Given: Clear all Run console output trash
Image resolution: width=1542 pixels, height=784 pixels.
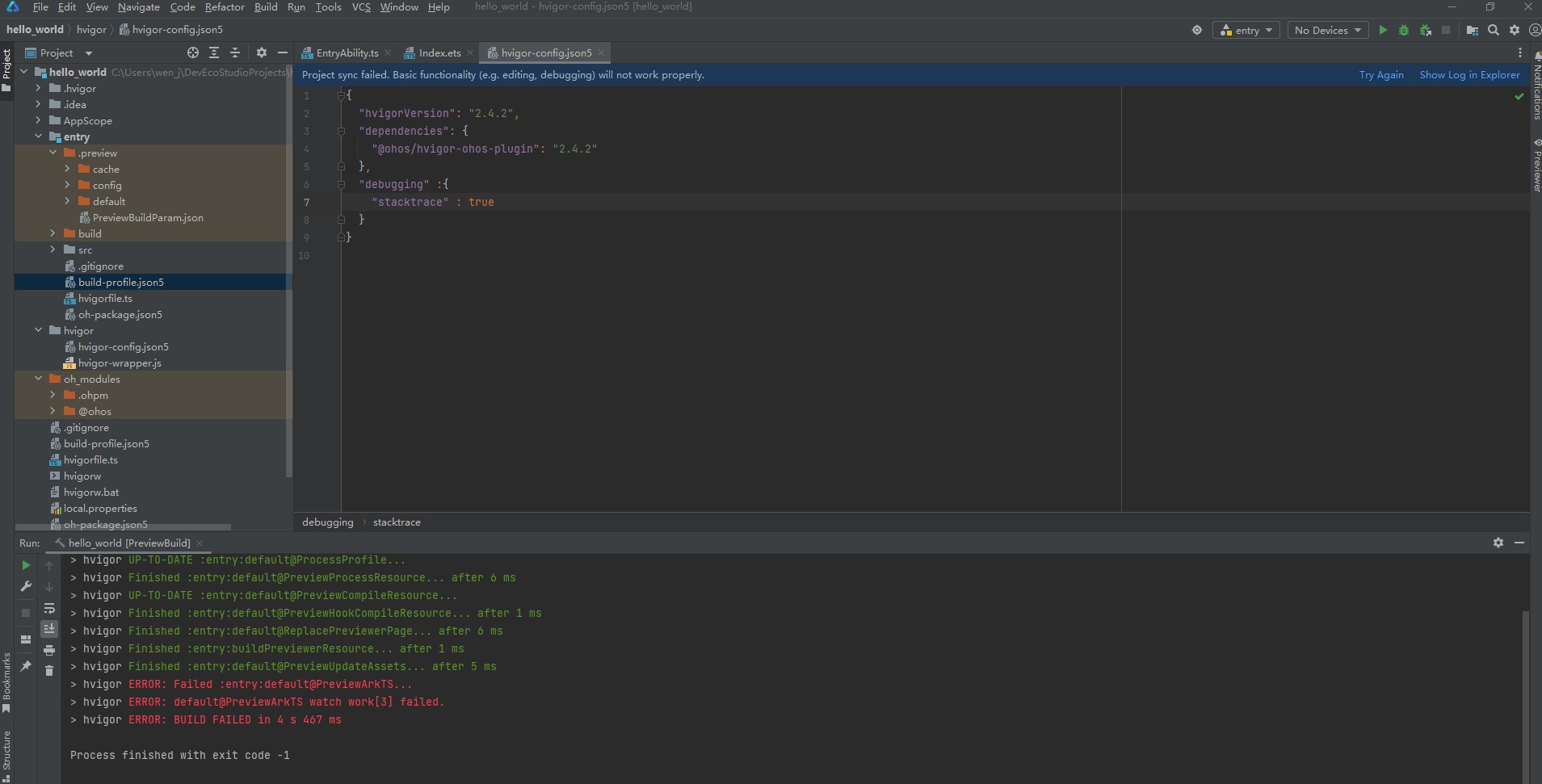Looking at the screenshot, I should pos(49,671).
